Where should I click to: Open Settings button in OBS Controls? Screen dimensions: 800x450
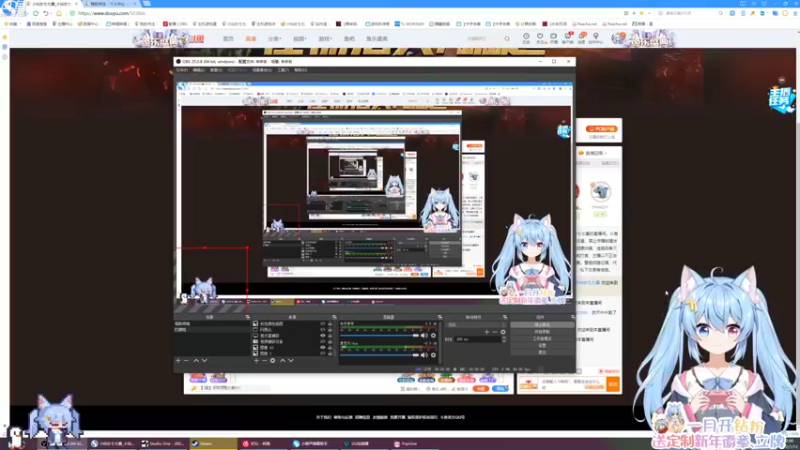point(542,345)
